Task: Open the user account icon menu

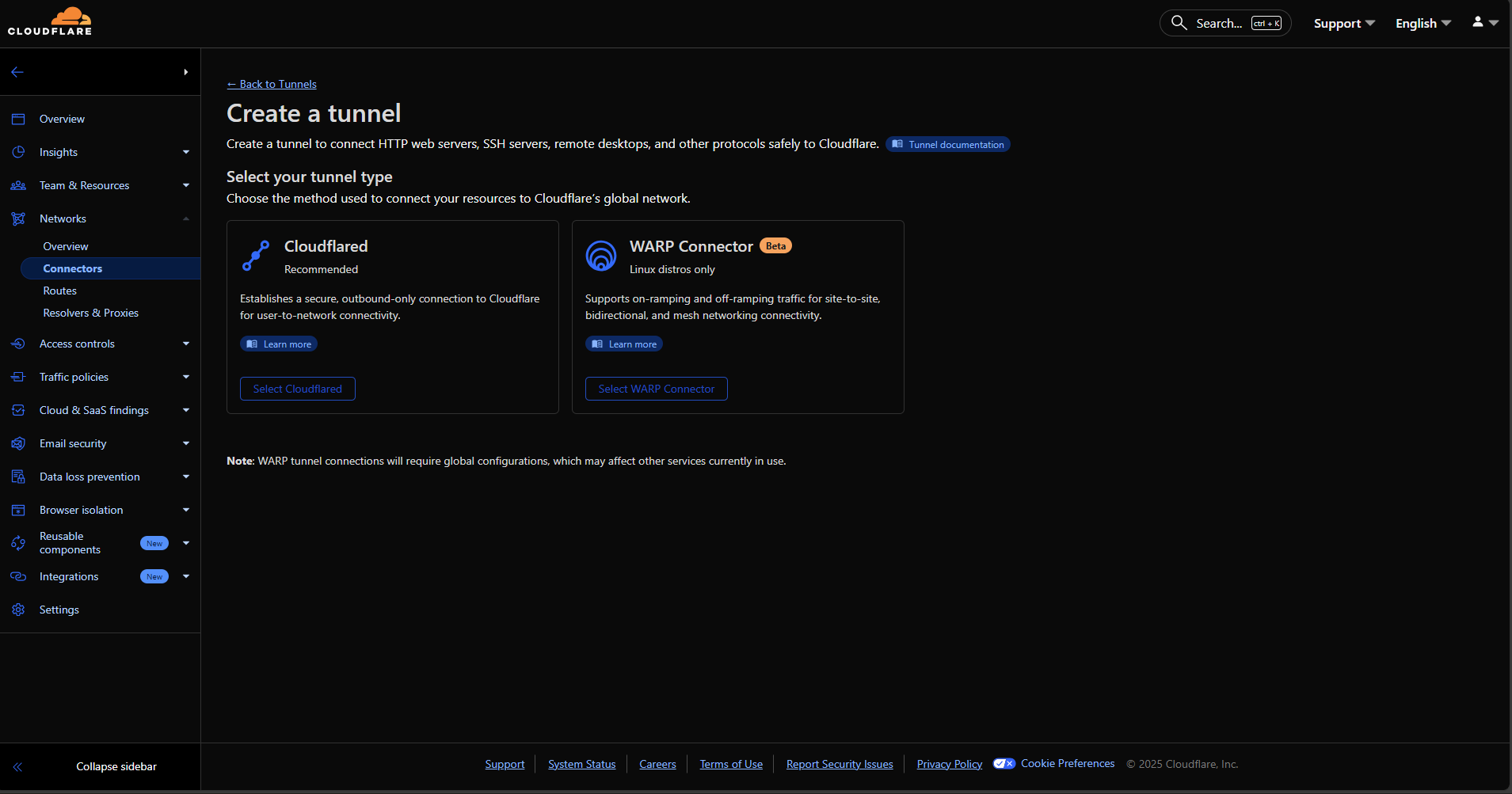Action: pos(1485,22)
